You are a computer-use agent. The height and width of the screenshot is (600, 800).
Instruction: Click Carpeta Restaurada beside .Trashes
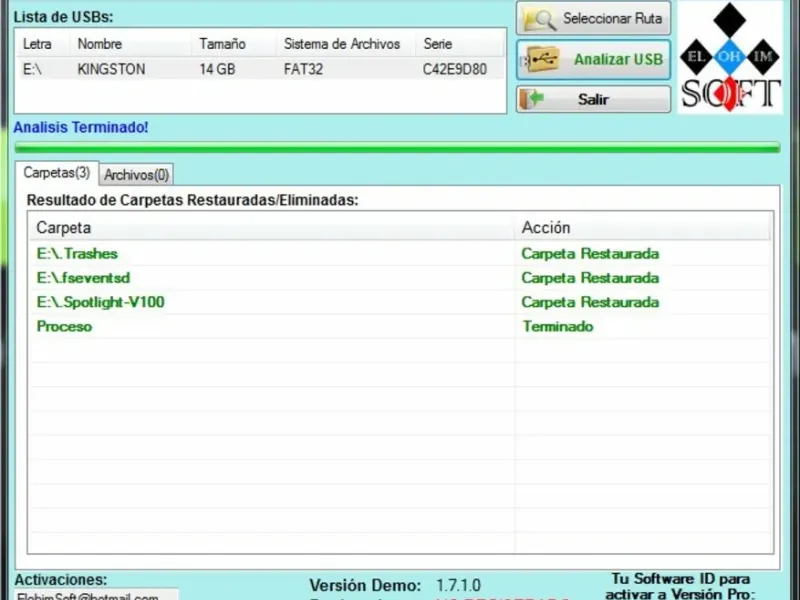(x=590, y=254)
